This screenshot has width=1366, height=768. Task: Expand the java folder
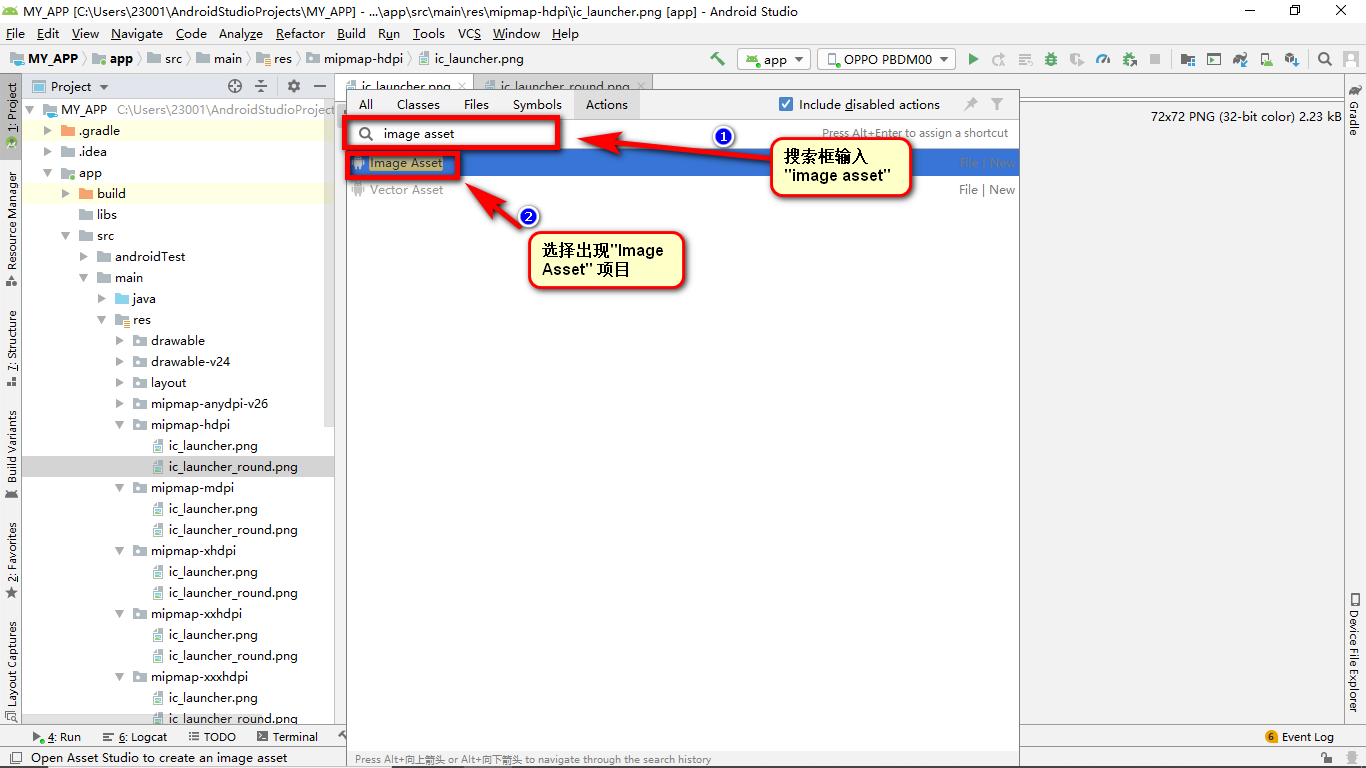point(102,299)
